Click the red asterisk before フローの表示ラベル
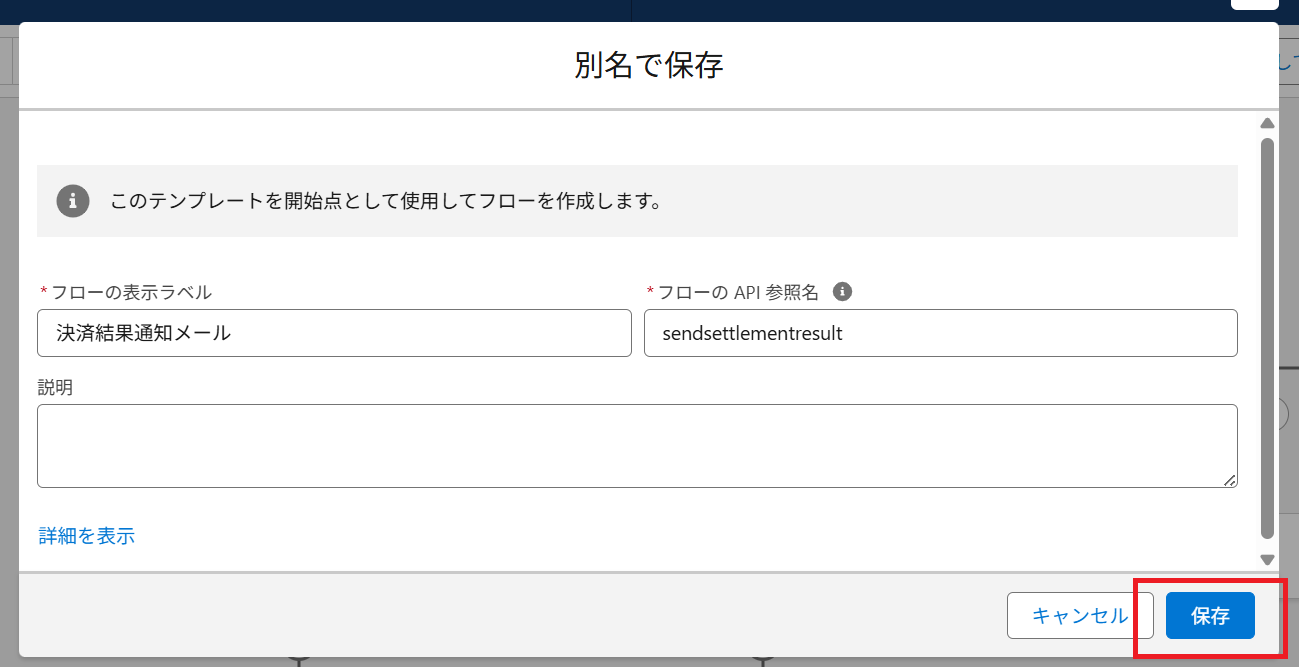The image size is (1299, 667). tap(43, 292)
